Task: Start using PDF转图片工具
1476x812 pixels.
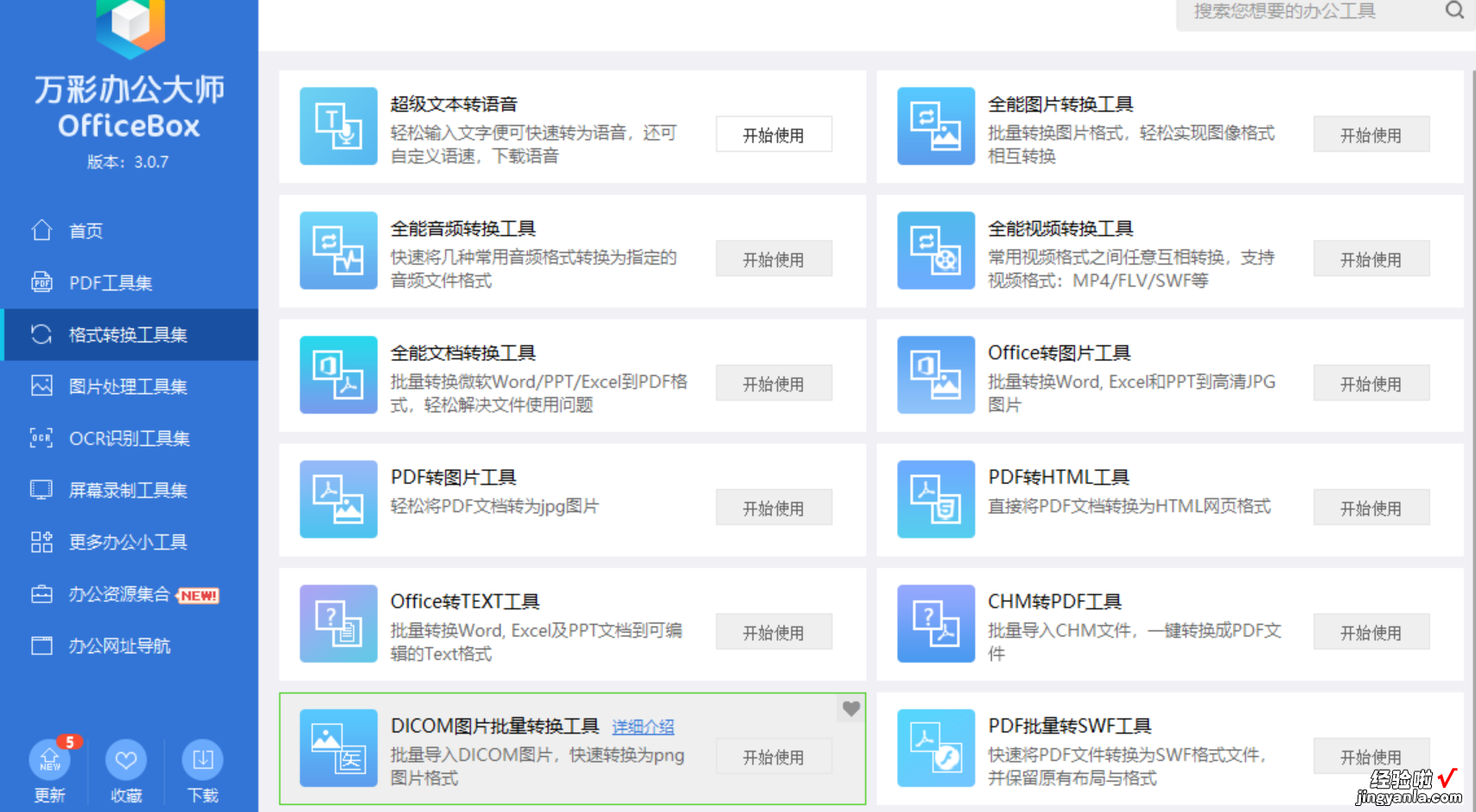Action: tap(774, 508)
